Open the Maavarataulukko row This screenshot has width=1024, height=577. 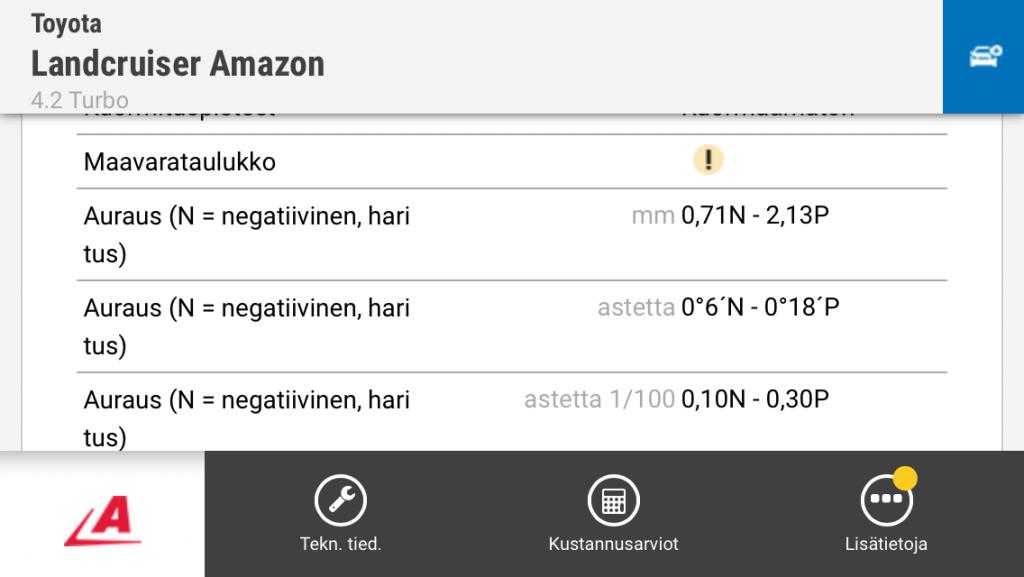(180, 161)
